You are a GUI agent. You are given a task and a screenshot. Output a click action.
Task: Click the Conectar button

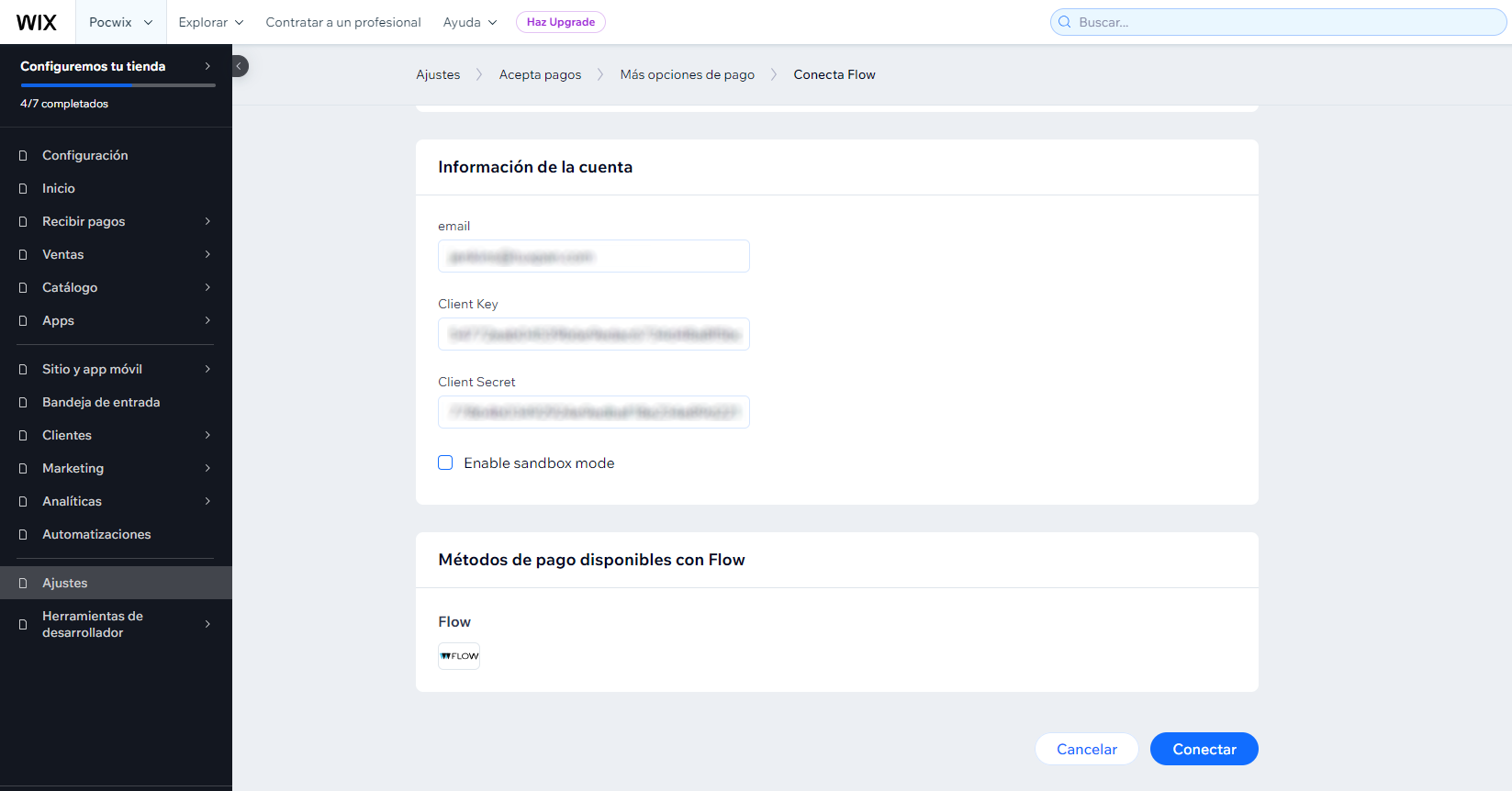click(x=1204, y=749)
